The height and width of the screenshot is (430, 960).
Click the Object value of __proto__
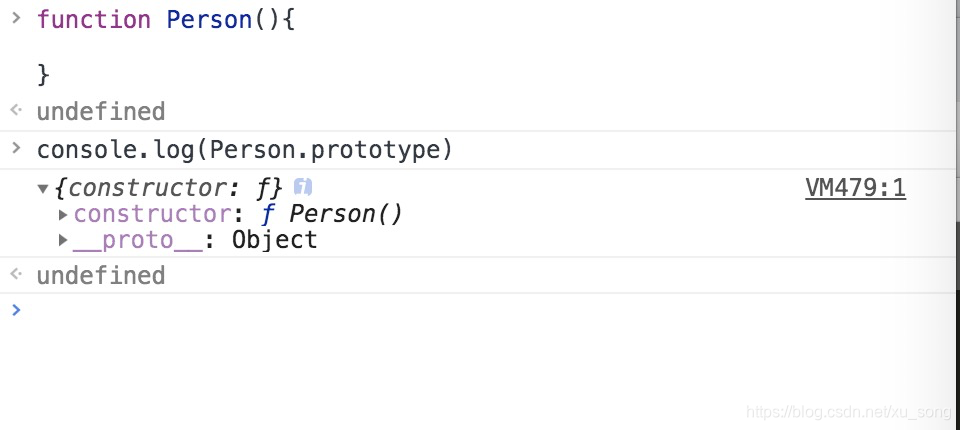pos(274,240)
